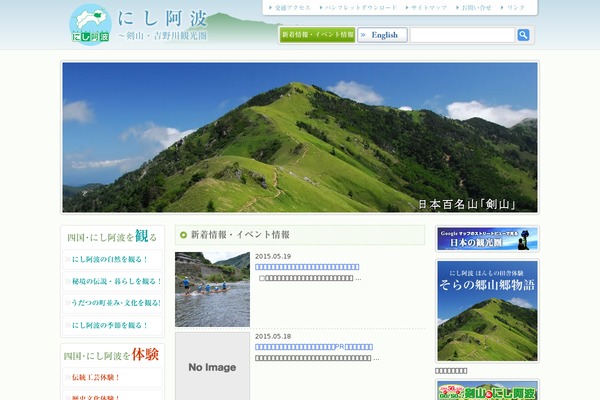Click the 四国・にし阿波を観る heading
Screen dimensions: 600x400
pyautogui.click(x=112, y=237)
